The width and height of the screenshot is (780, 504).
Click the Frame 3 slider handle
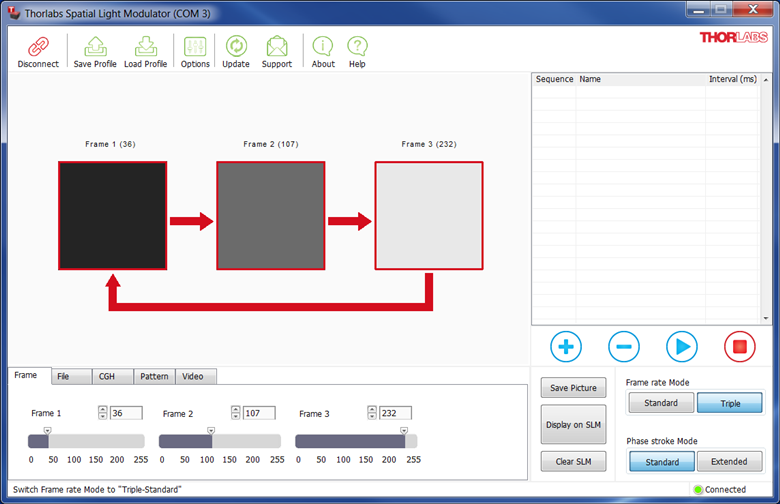tap(404, 431)
